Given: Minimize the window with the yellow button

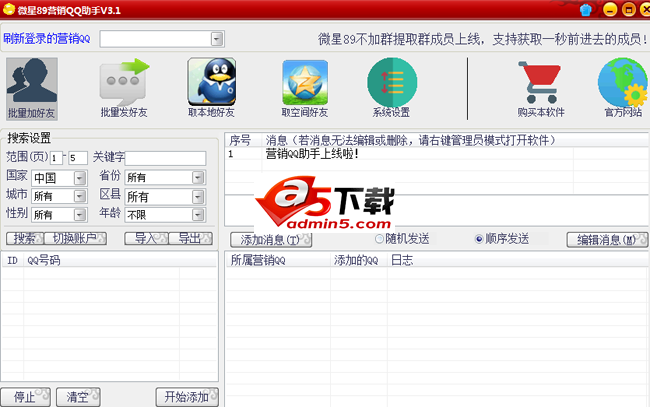Looking at the screenshot, I should point(610,10).
